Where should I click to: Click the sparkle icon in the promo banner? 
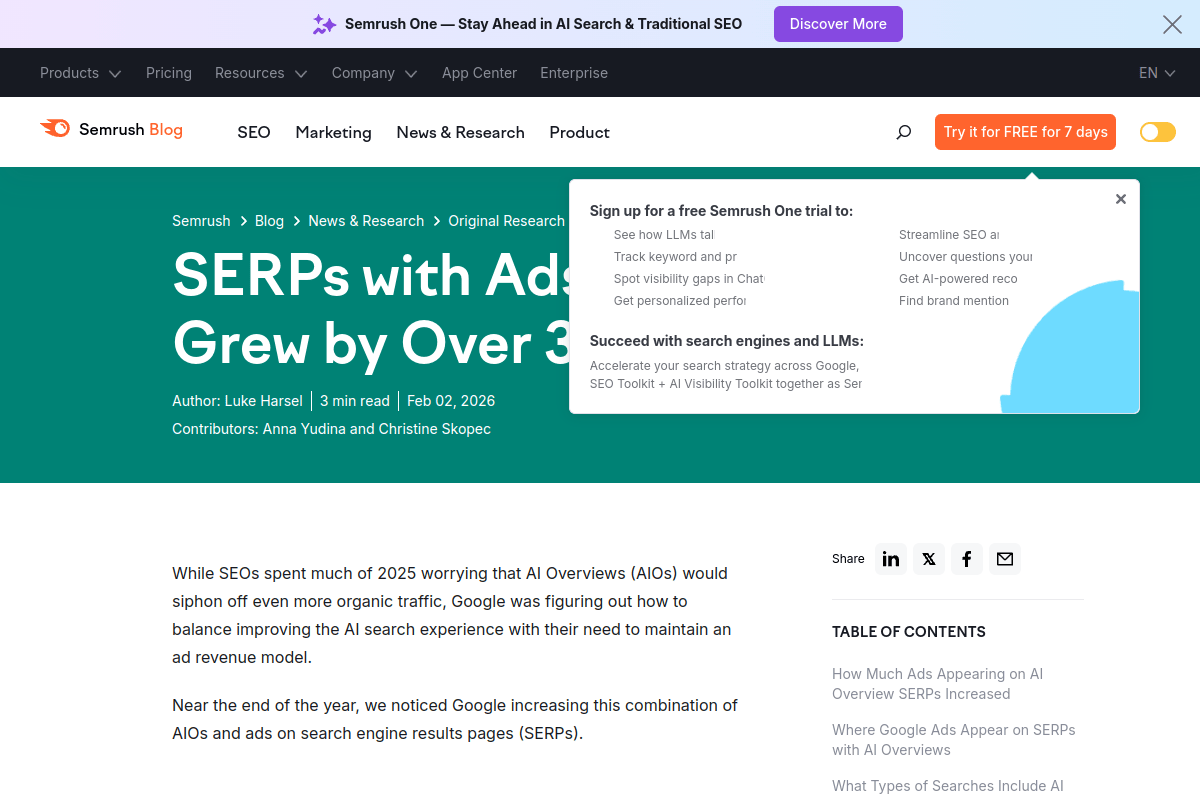[x=324, y=23]
